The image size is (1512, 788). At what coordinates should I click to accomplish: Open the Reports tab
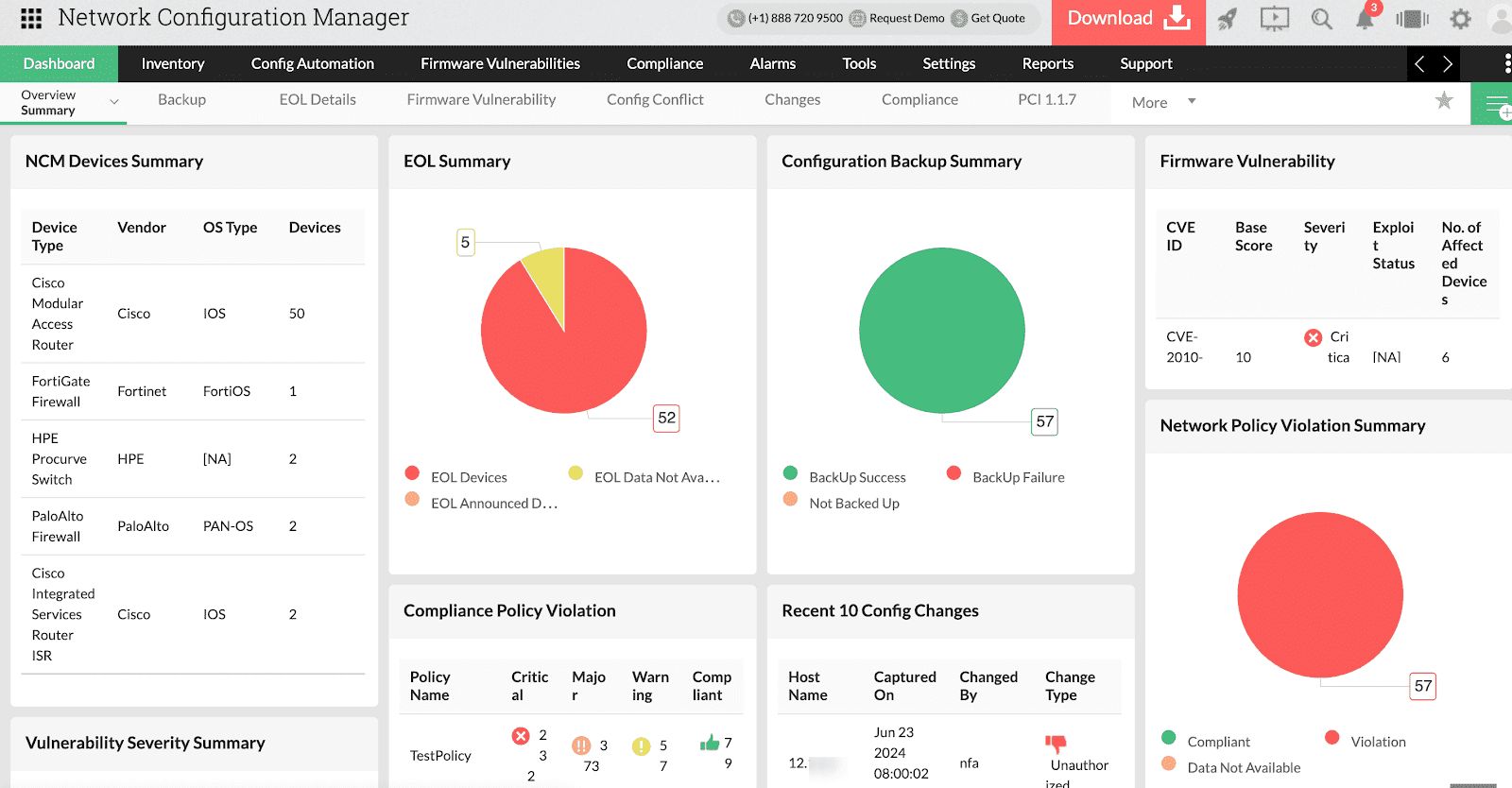point(1047,63)
